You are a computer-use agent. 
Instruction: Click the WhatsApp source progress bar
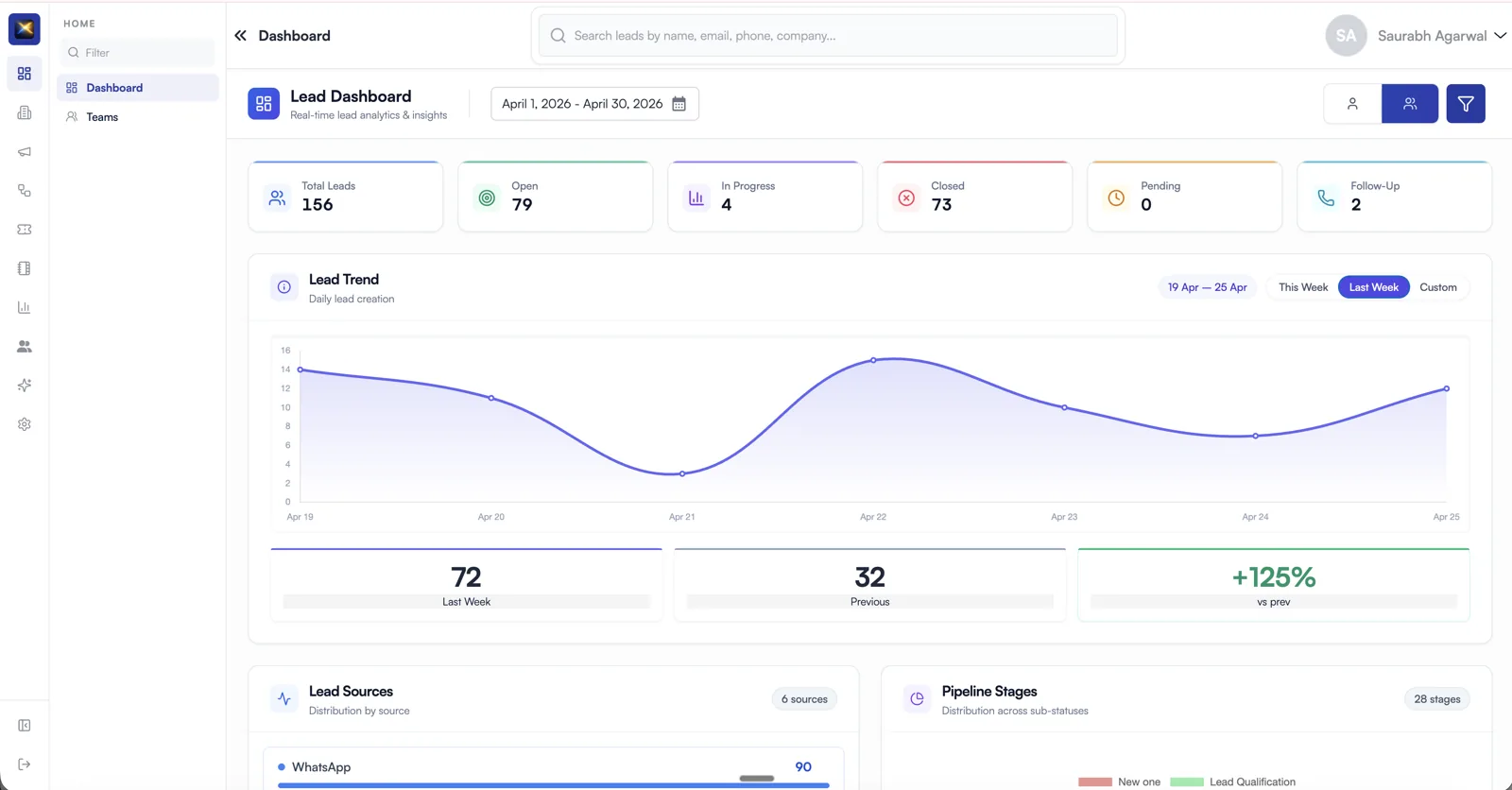pyautogui.click(x=554, y=785)
